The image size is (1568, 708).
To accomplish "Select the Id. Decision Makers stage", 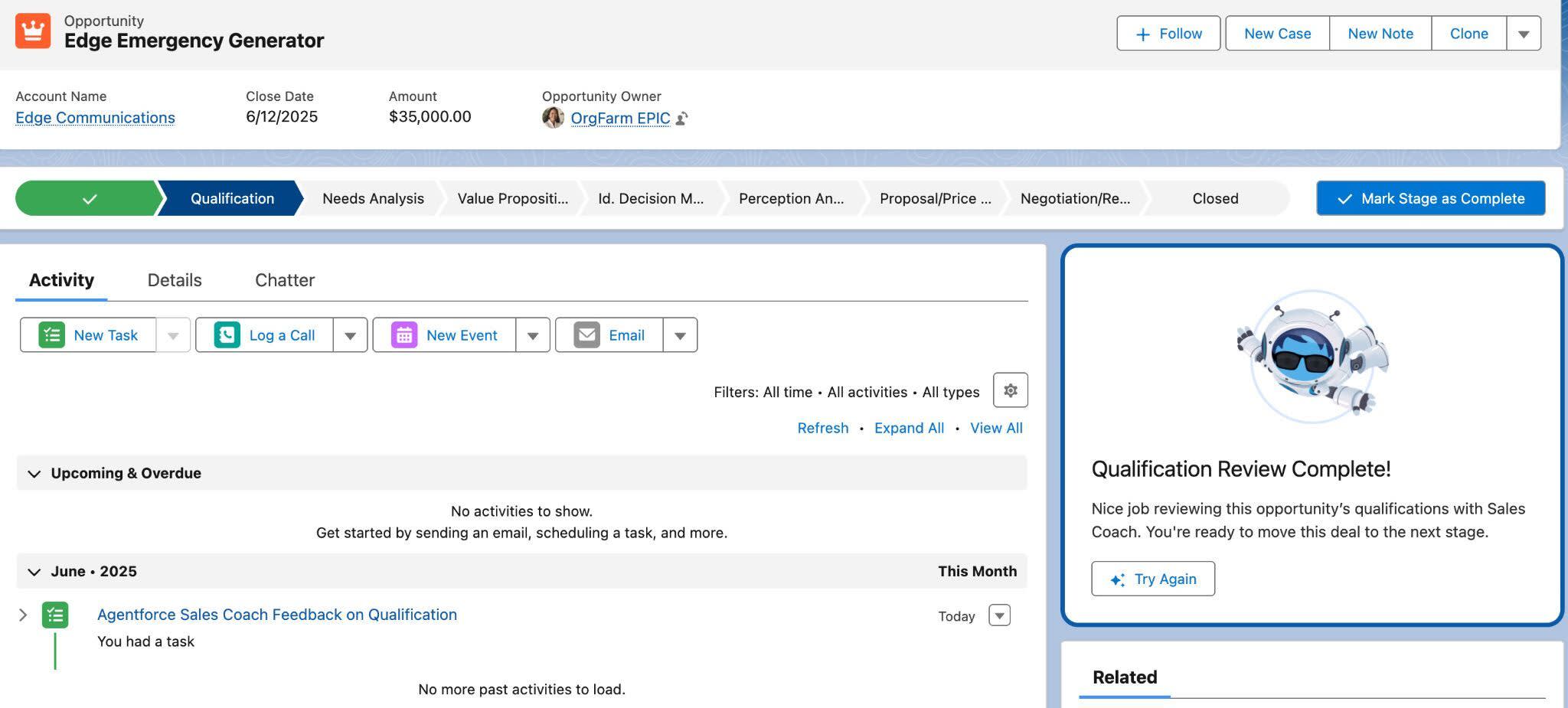I will pos(651,198).
